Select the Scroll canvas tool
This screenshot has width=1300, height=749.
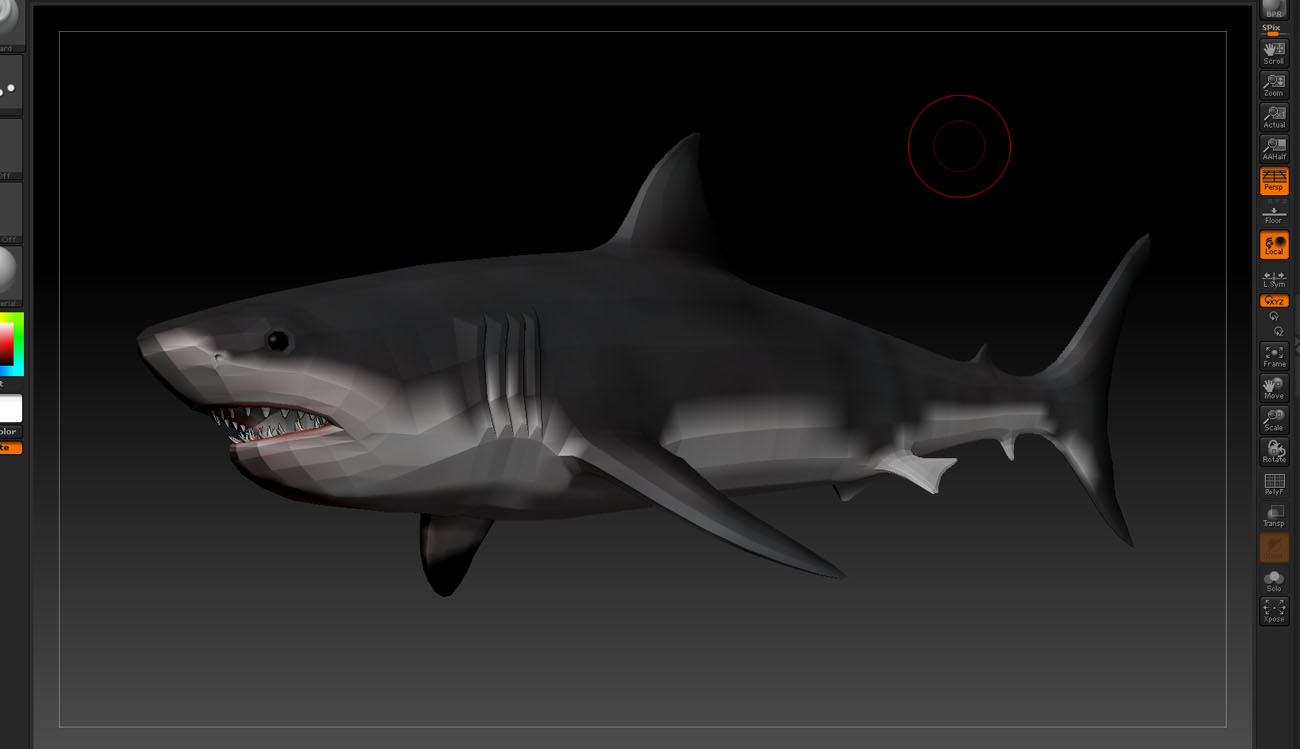(x=1273, y=53)
